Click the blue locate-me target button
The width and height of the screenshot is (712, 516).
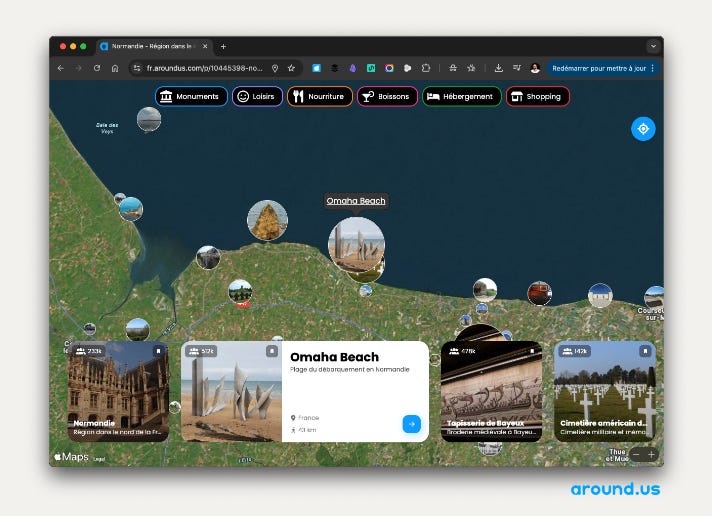tap(643, 129)
